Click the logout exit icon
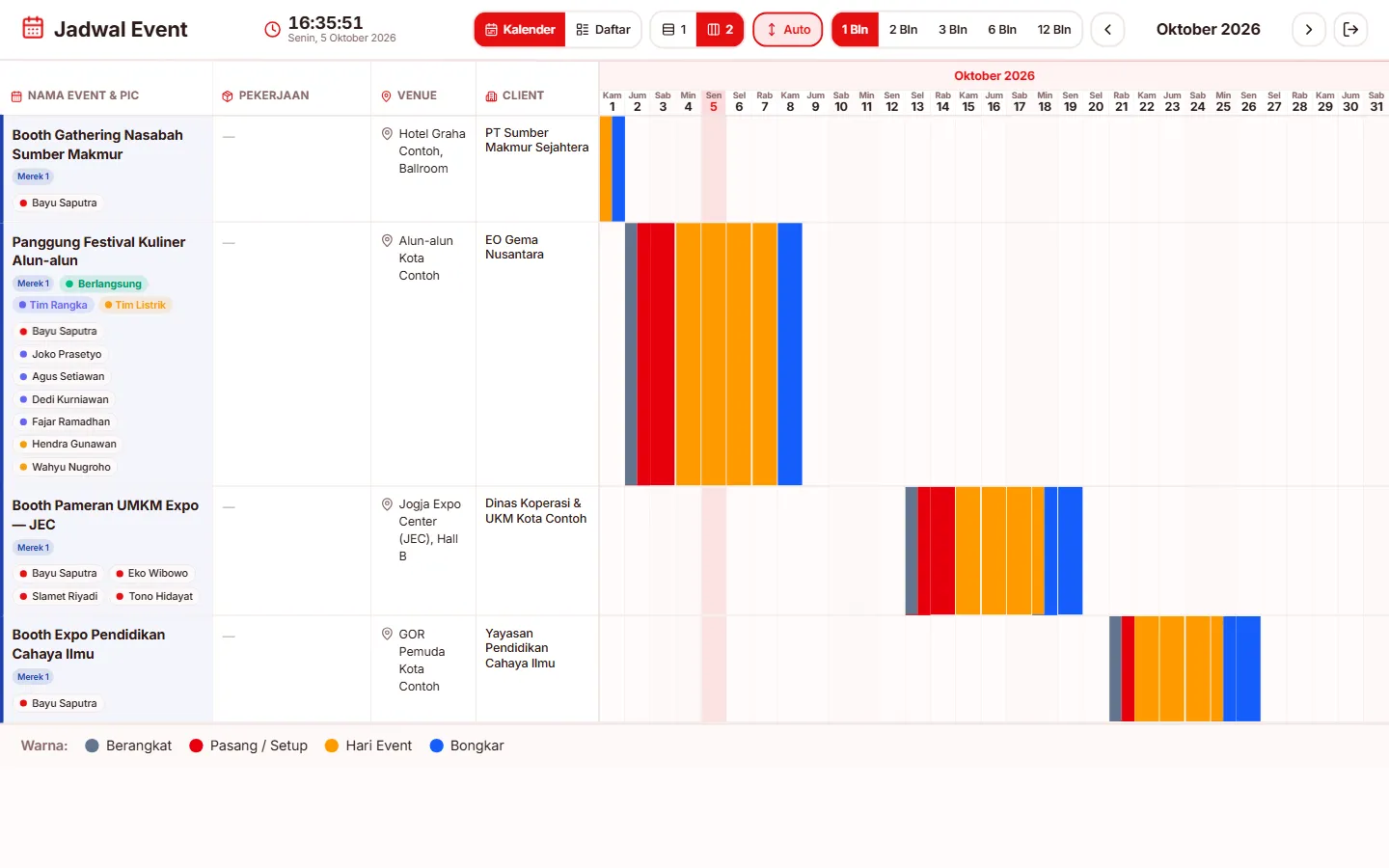1389x868 pixels. tap(1351, 30)
